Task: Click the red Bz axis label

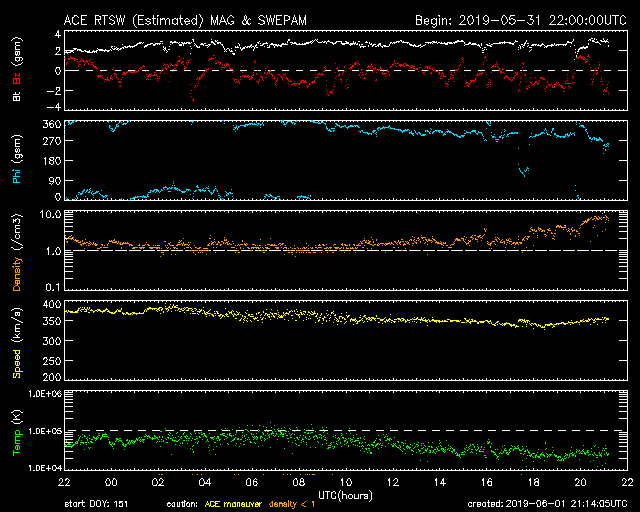Action: pos(17,79)
